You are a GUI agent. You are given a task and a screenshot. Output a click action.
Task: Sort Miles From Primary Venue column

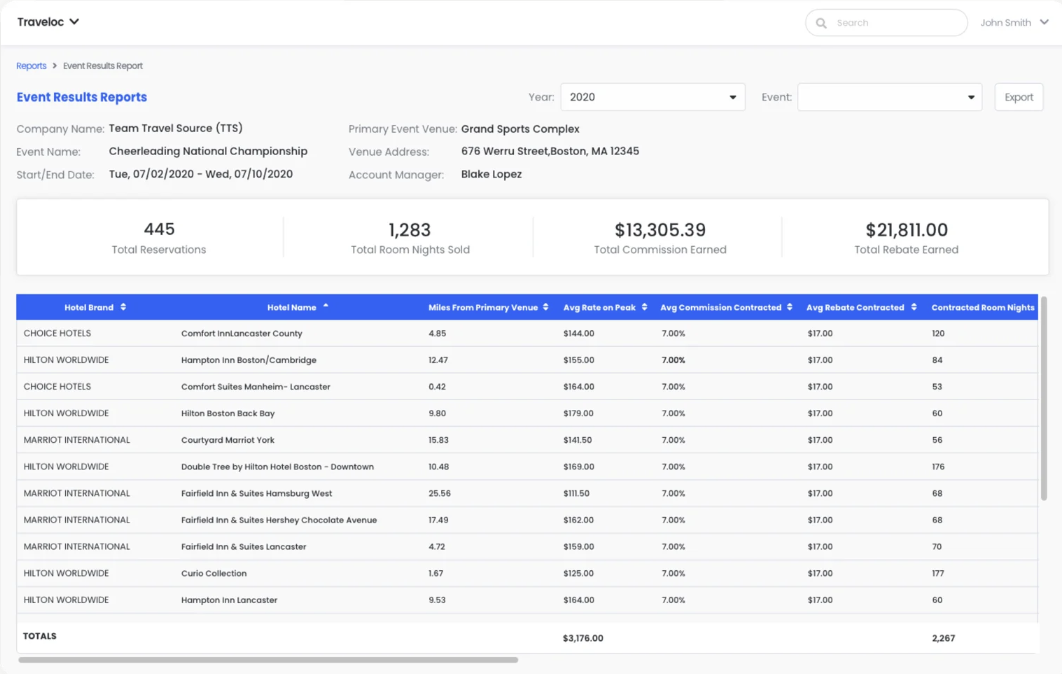(x=546, y=308)
